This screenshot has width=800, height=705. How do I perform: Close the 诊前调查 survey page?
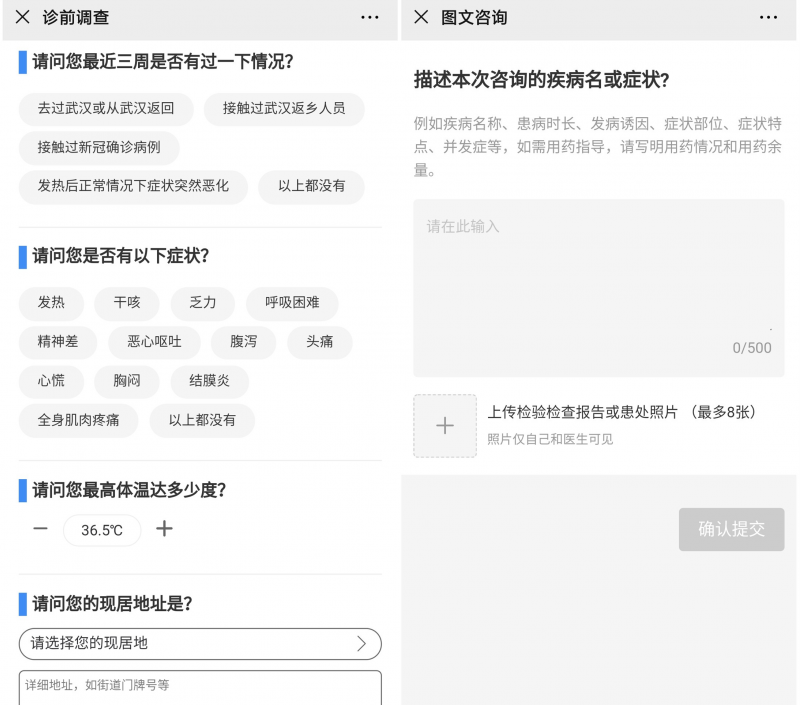tap(22, 17)
